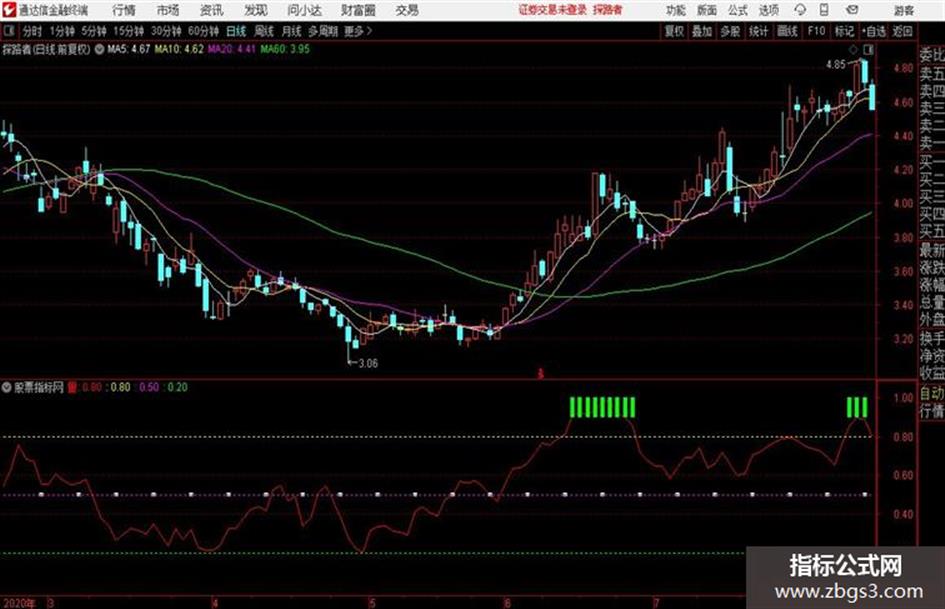Open the F10 company info button

click(817, 31)
